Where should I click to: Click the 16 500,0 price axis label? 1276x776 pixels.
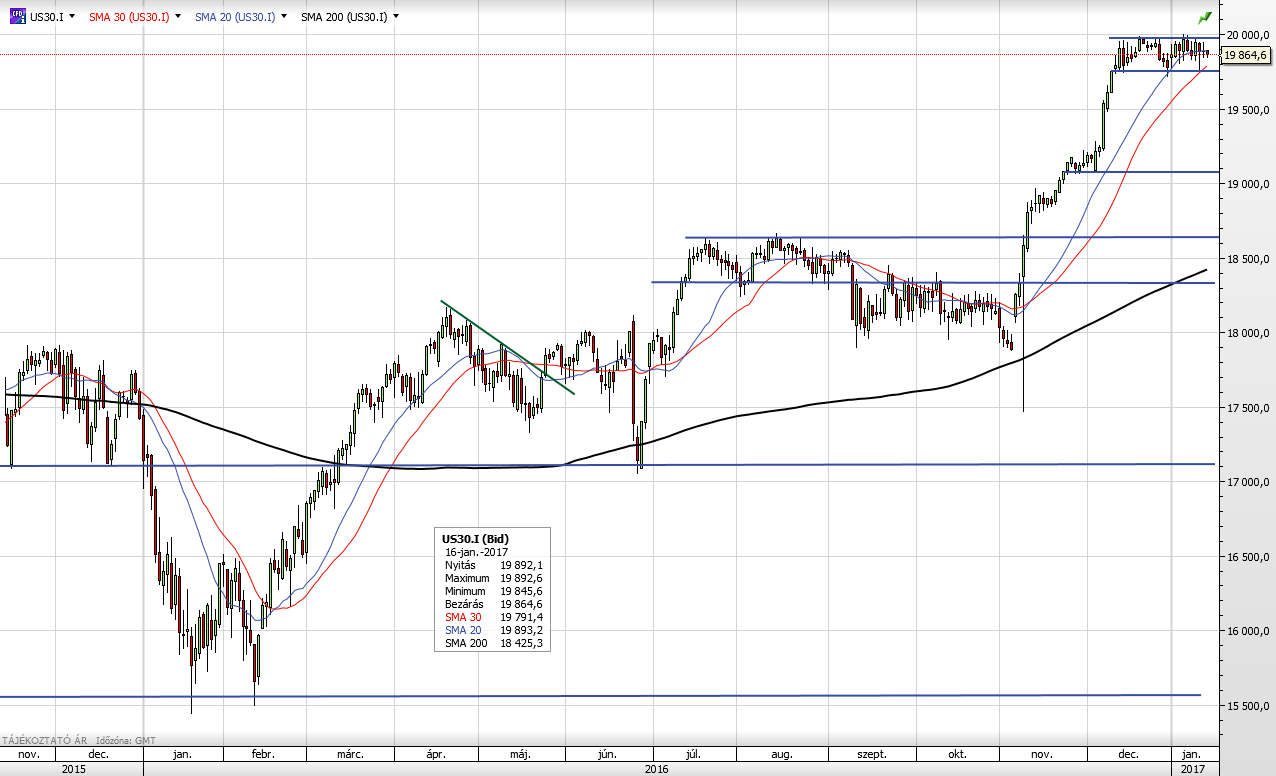[x=1247, y=557]
